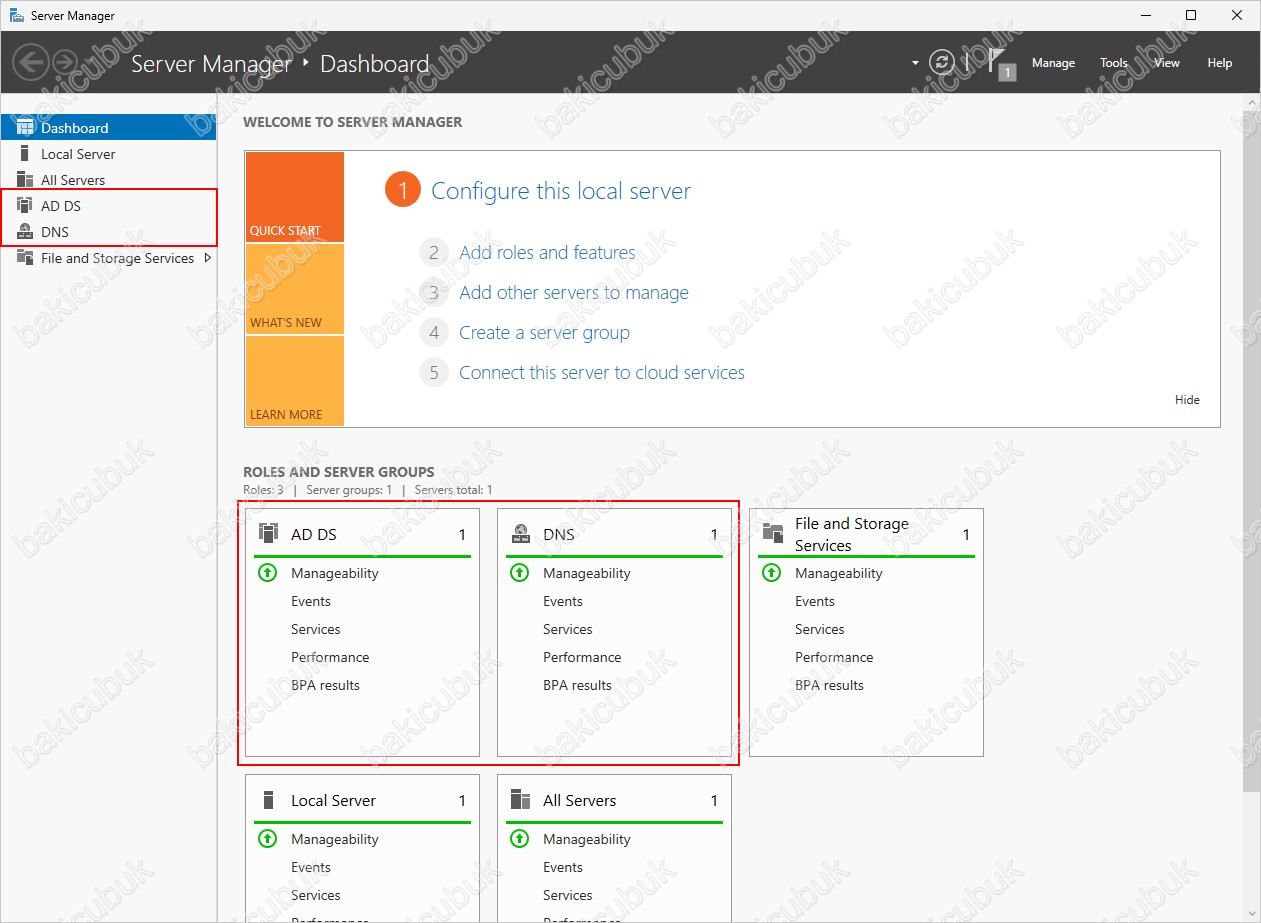Click File and Storage Services tile icon

(x=772, y=533)
